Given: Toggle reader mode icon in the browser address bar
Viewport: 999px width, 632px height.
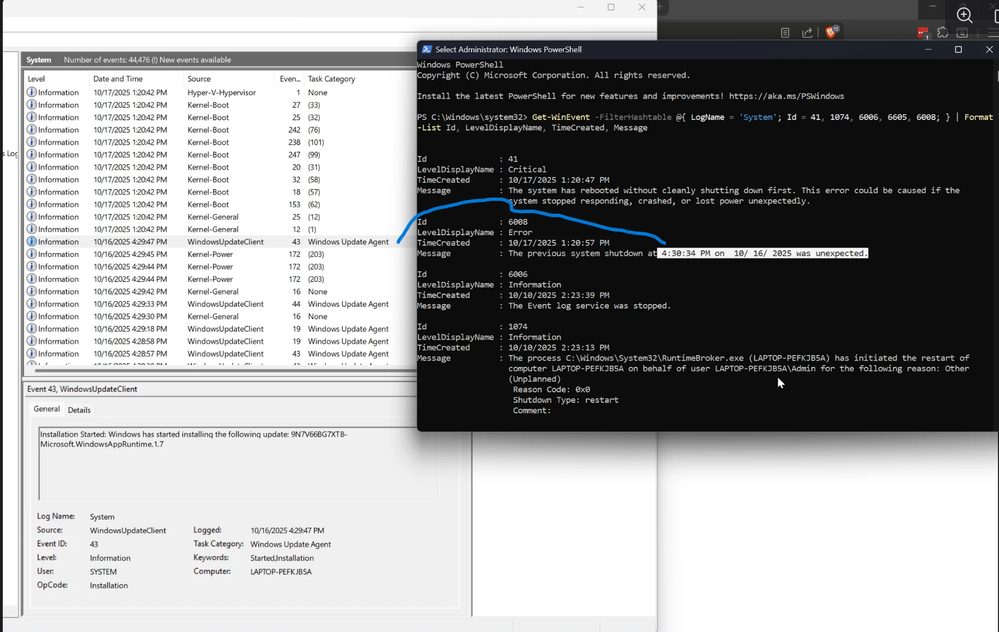Looking at the screenshot, I should click(785, 32).
